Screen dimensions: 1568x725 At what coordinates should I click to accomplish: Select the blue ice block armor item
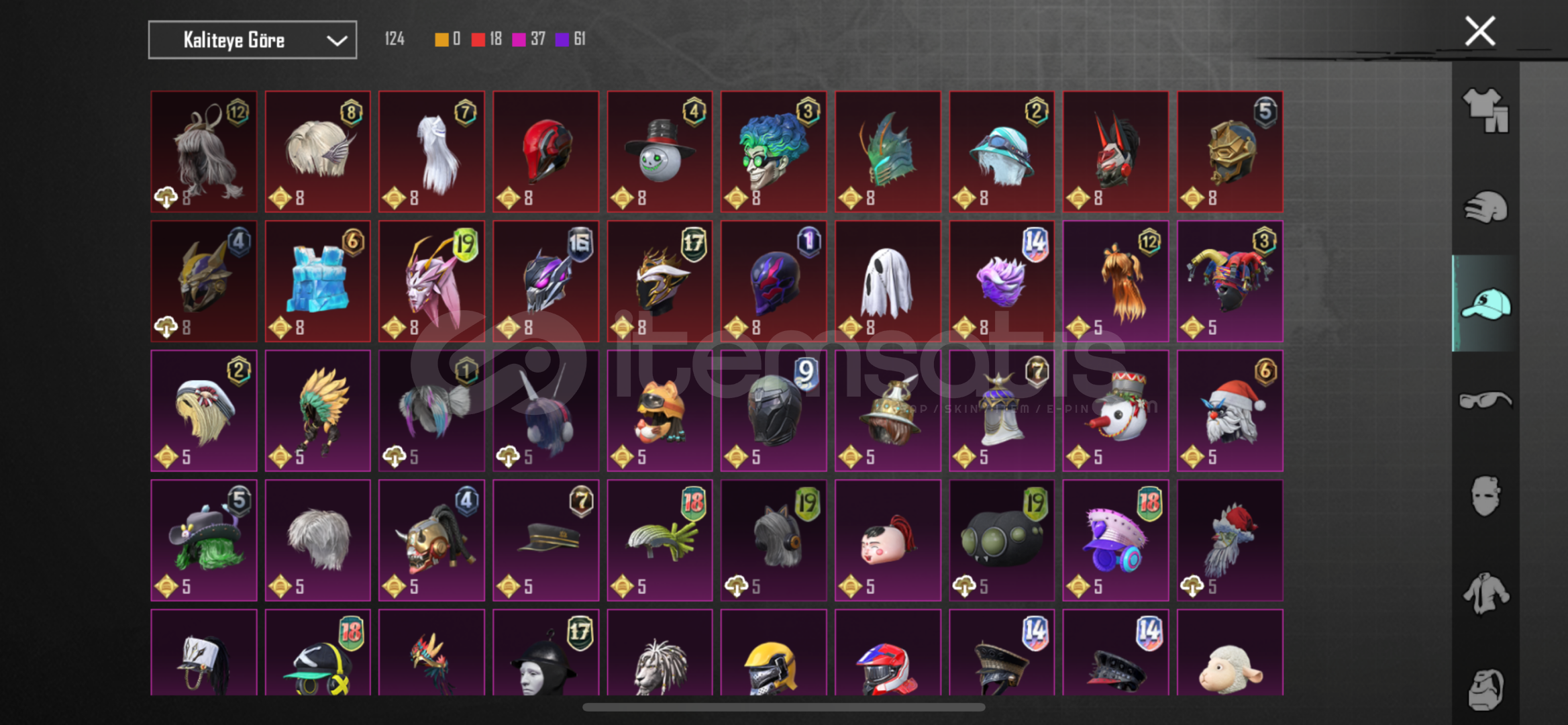click(x=317, y=281)
